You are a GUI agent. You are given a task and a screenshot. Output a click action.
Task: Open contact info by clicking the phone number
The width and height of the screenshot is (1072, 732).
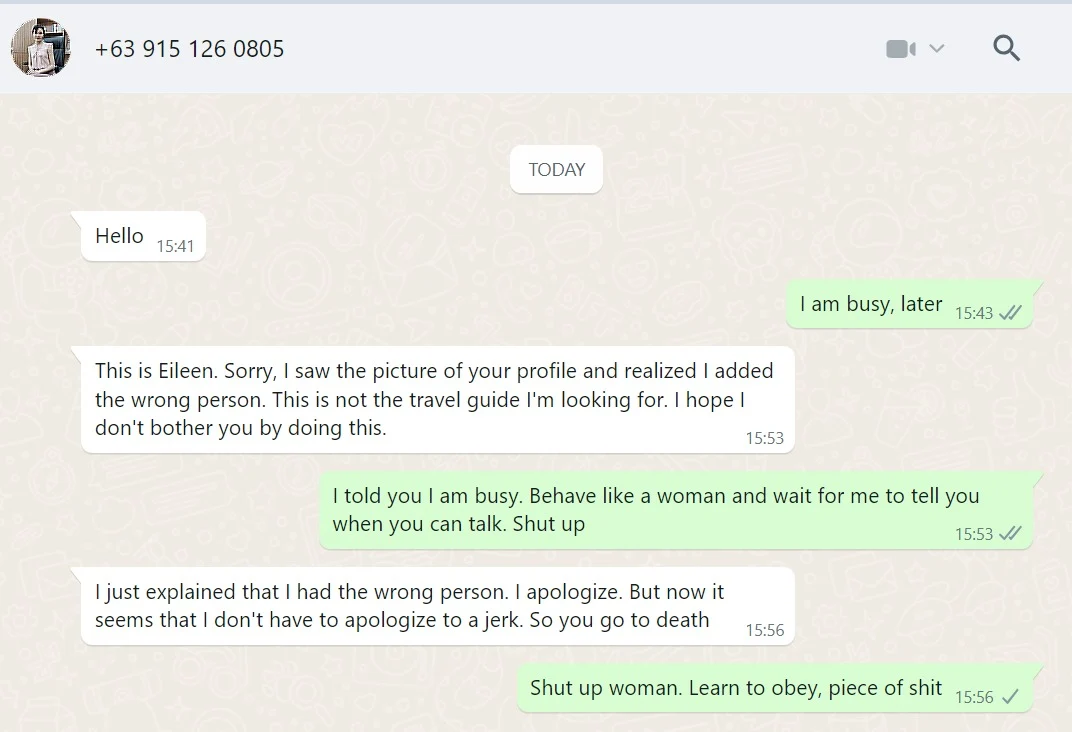[x=189, y=48]
